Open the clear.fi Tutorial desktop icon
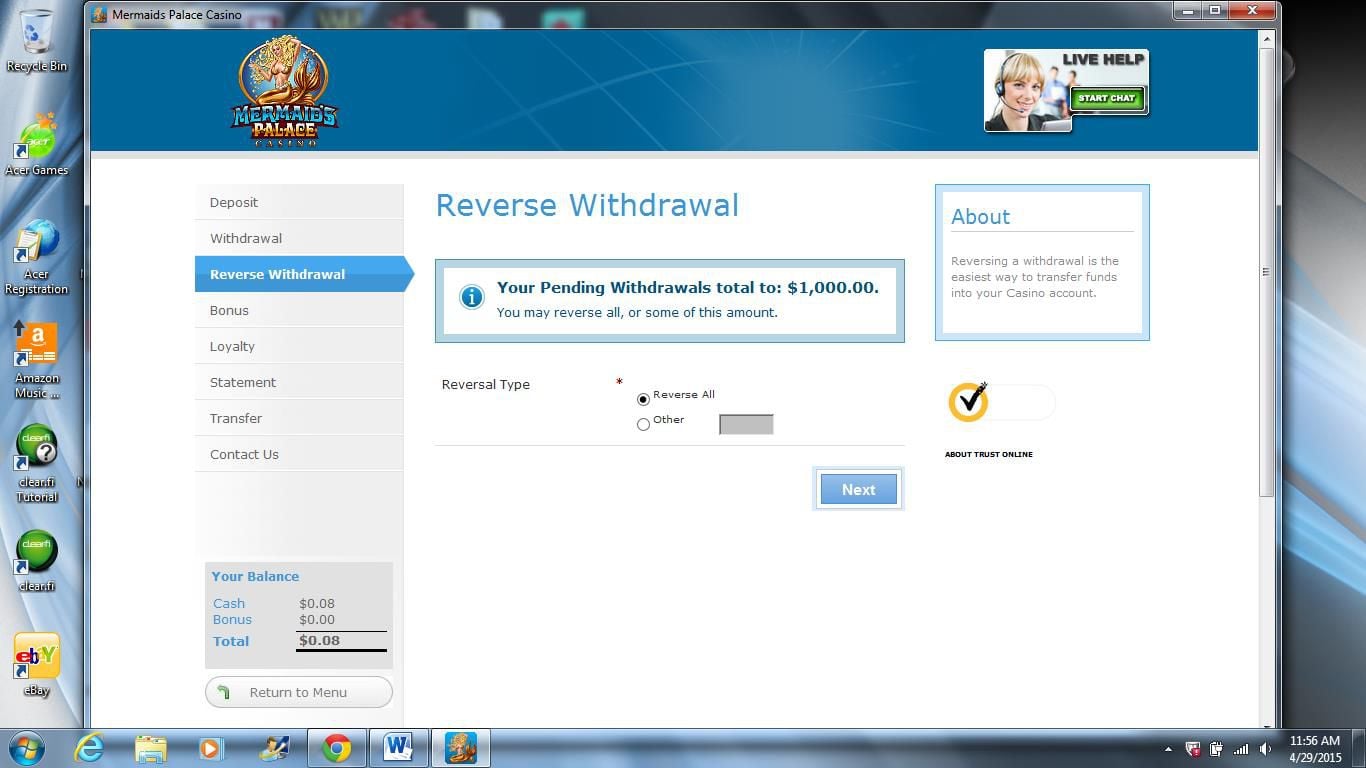1366x768 pixels. 37,464
